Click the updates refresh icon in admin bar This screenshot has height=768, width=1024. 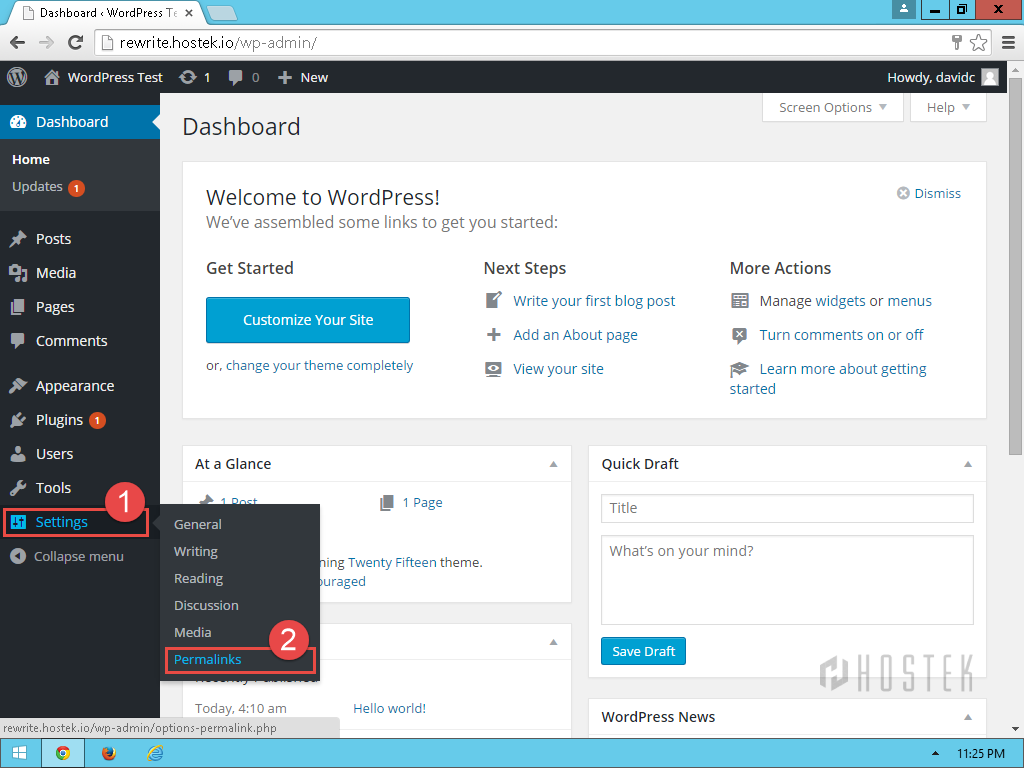(x=188, y=77)
